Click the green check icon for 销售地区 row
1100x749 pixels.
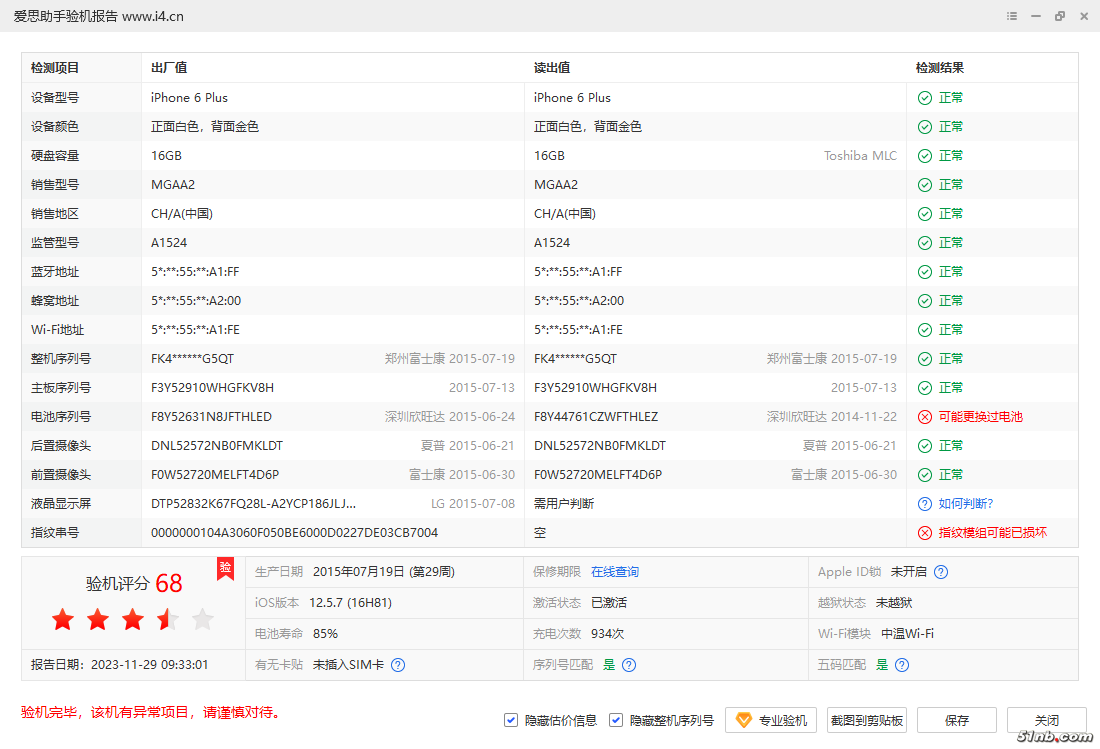tap(925, 214)
